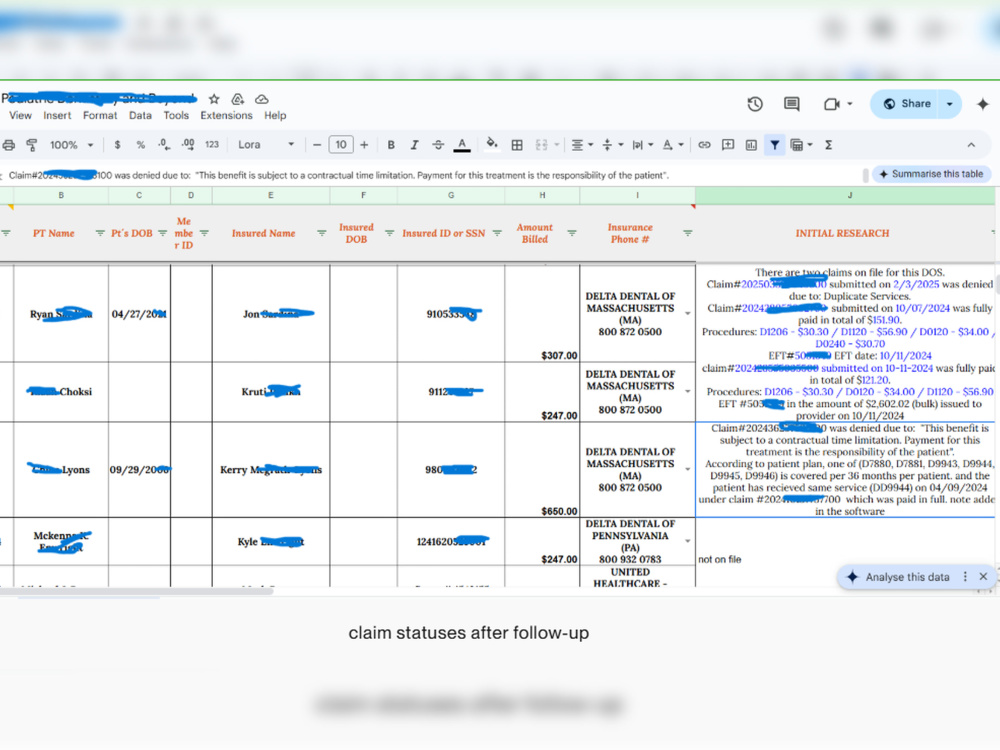
Task: Click the merge cells icon
Action: tap(541, 145)
